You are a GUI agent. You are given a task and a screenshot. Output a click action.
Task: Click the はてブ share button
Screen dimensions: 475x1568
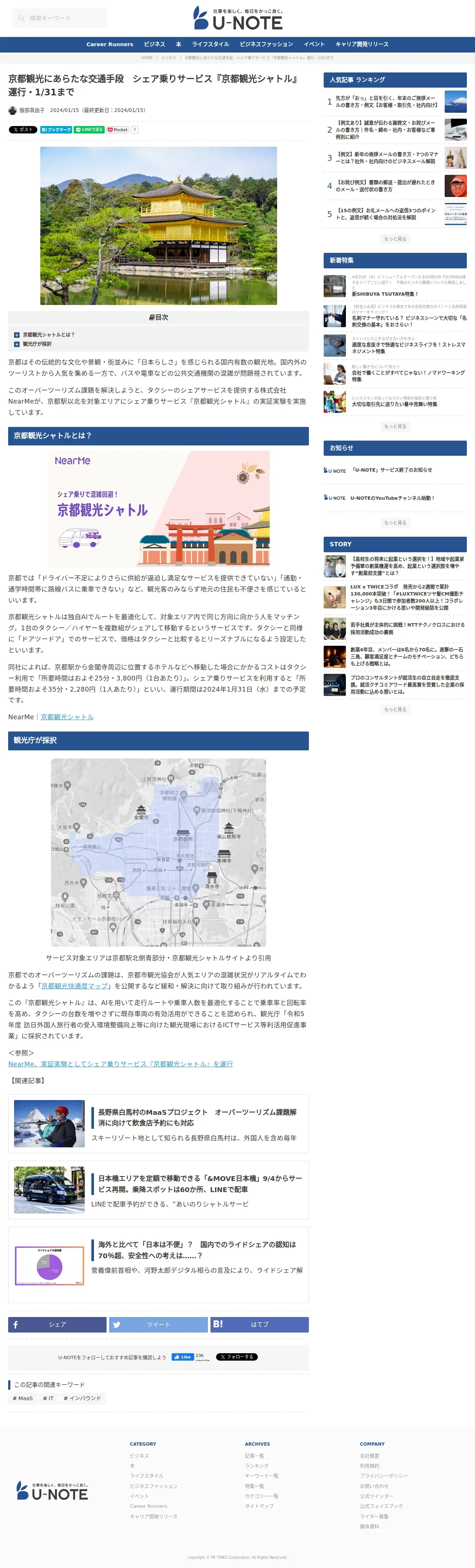pos(259,1324)
